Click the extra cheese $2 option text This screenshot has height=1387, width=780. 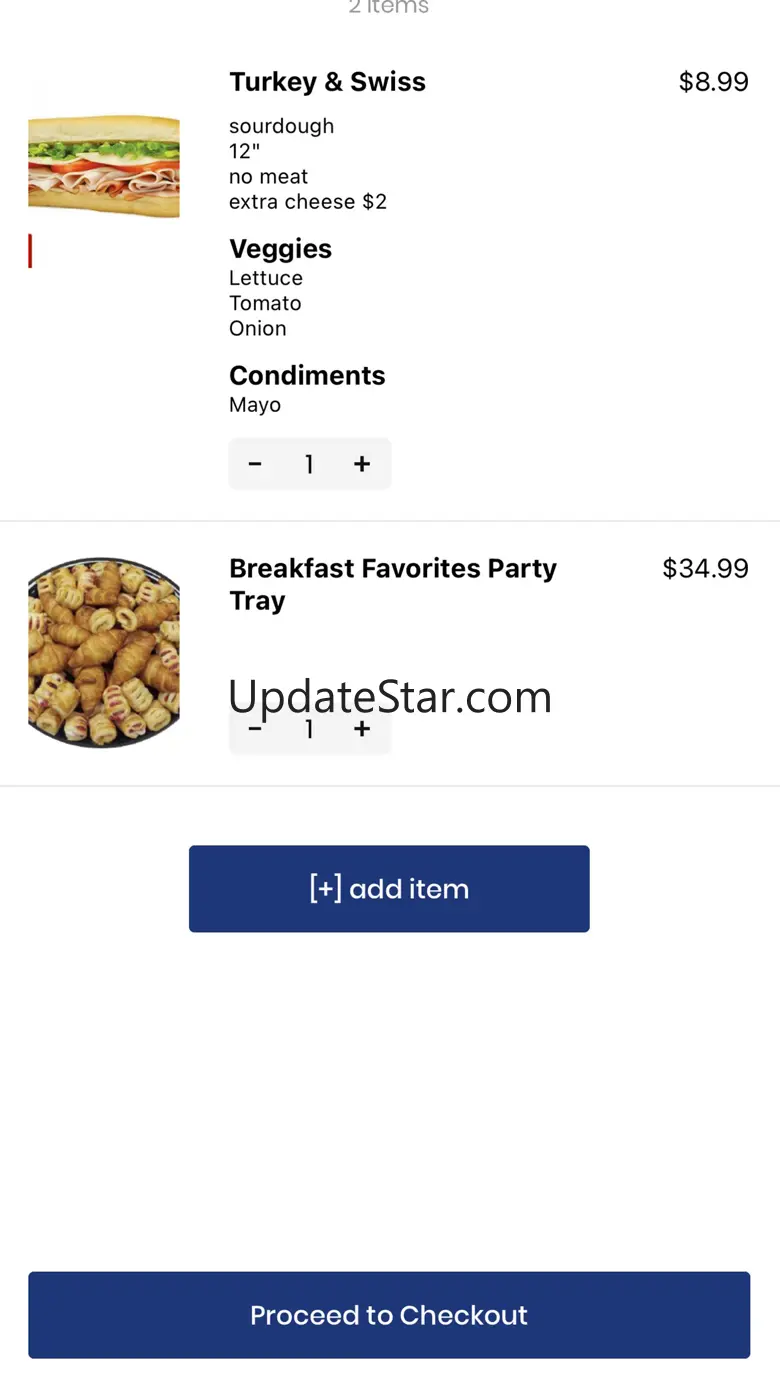(307, 202)
